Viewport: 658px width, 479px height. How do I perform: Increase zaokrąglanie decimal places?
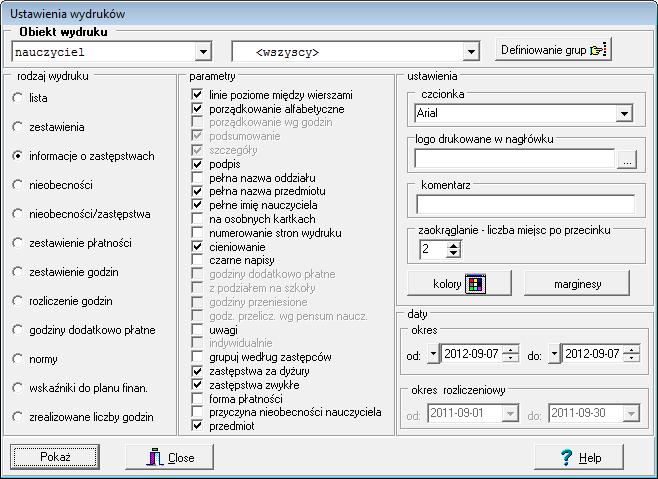tap(453, 245)
